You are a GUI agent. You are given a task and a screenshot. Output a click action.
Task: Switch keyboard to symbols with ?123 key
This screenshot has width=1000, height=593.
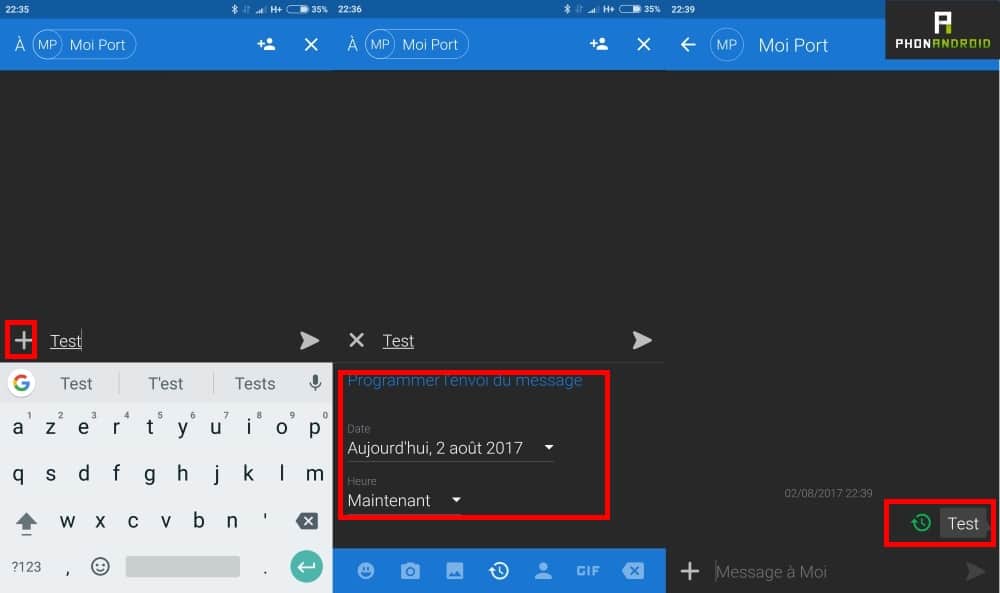26,567
